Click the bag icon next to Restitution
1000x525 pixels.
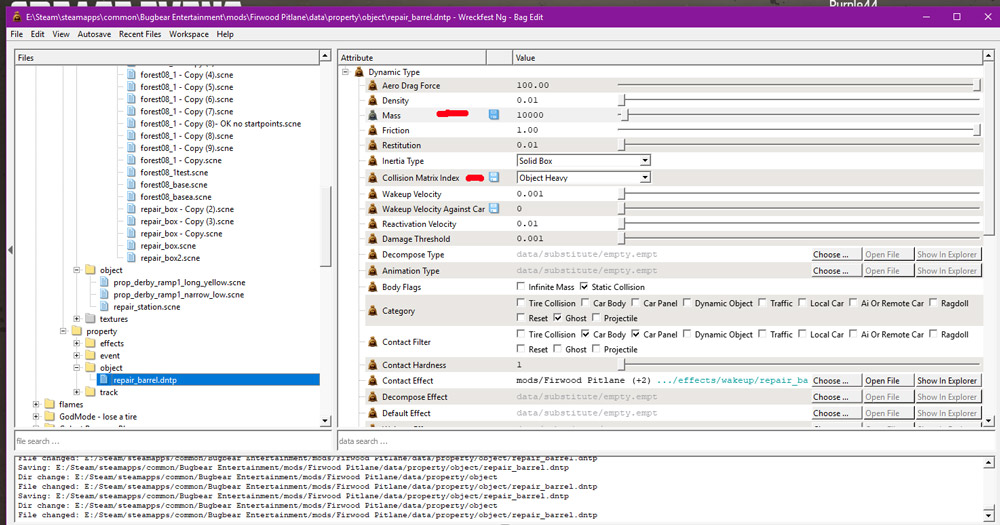373,145
